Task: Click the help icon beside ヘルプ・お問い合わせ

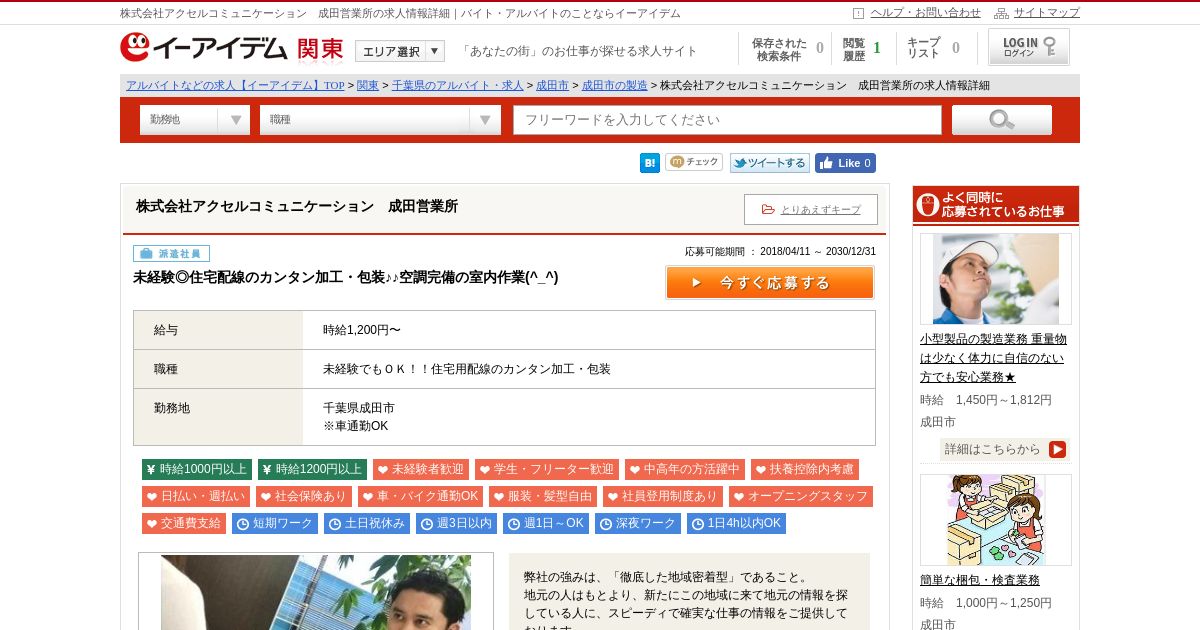Action: coord(858,13)
